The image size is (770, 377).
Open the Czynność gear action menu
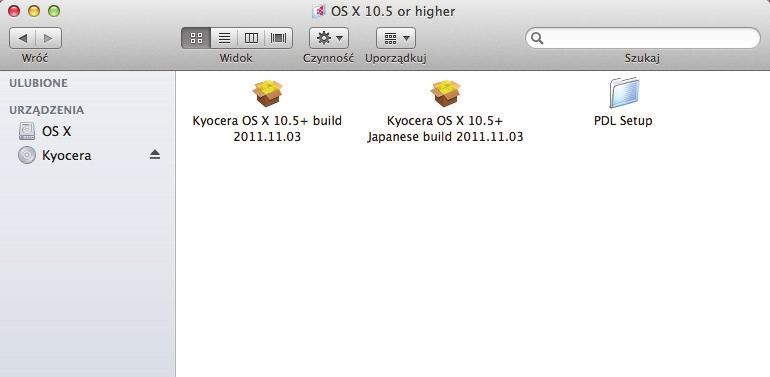click(329, 38)
